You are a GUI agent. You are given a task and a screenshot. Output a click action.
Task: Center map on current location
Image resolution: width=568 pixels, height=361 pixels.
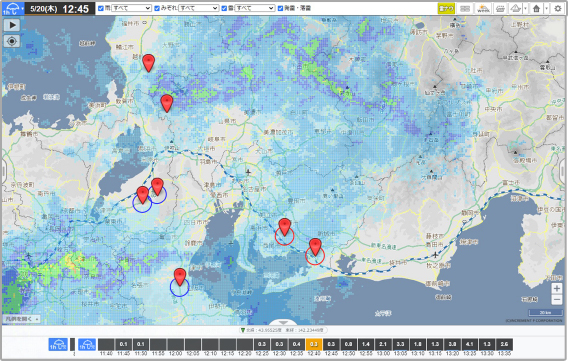click(12, 41)
